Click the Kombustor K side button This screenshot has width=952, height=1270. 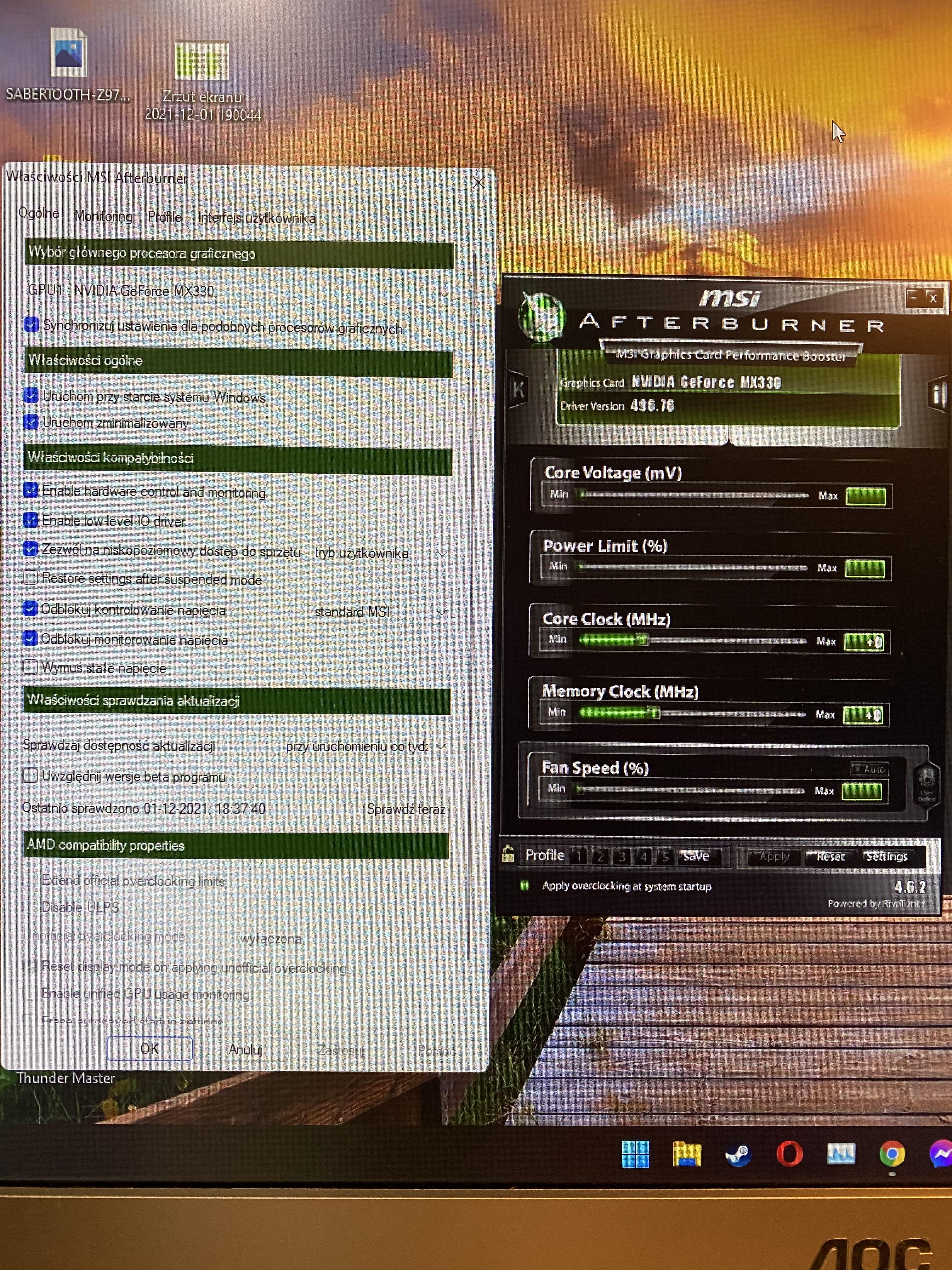tap(518, 390)
